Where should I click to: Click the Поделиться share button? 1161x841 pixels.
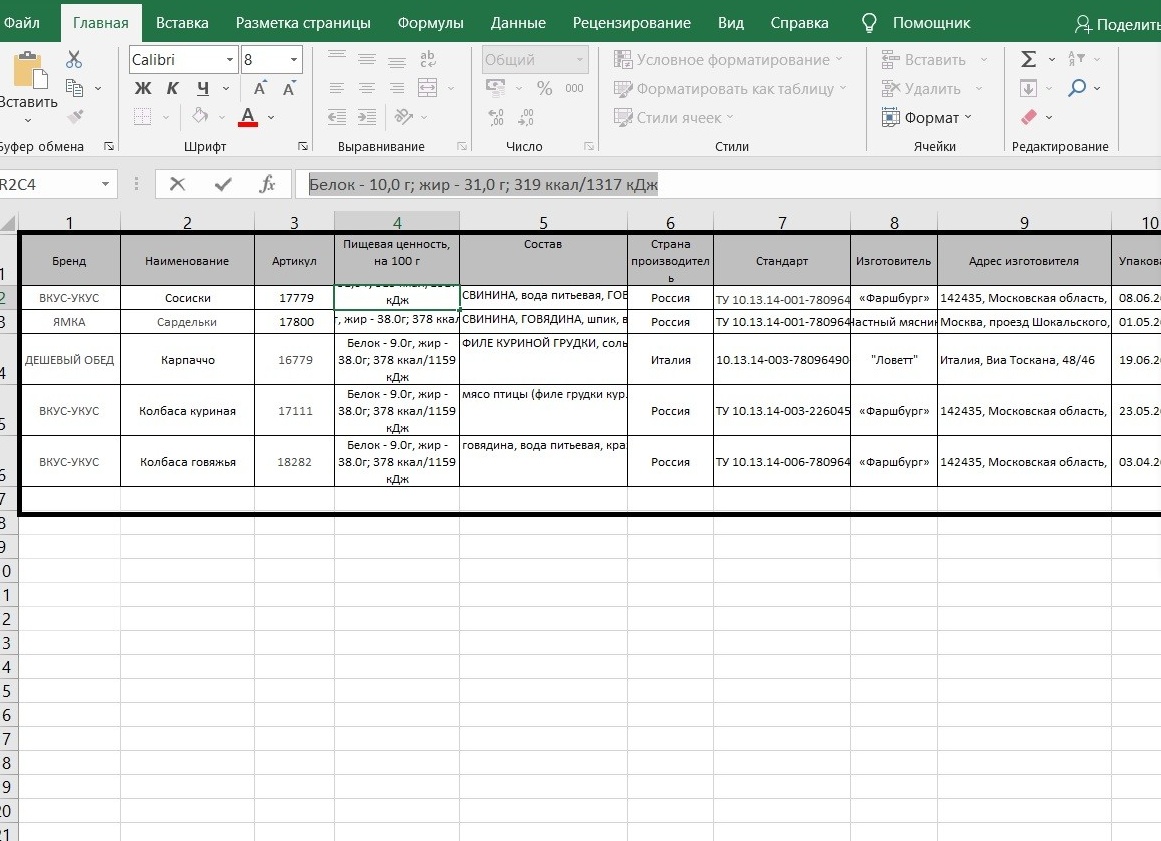click(1118, 24)
